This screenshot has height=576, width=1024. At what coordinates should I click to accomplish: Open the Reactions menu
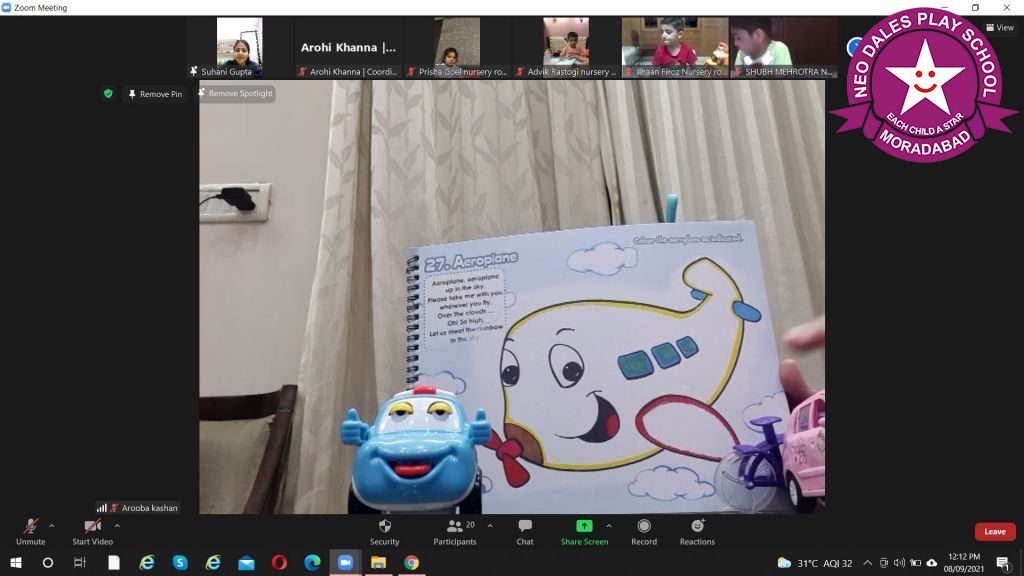click(697, 532)
